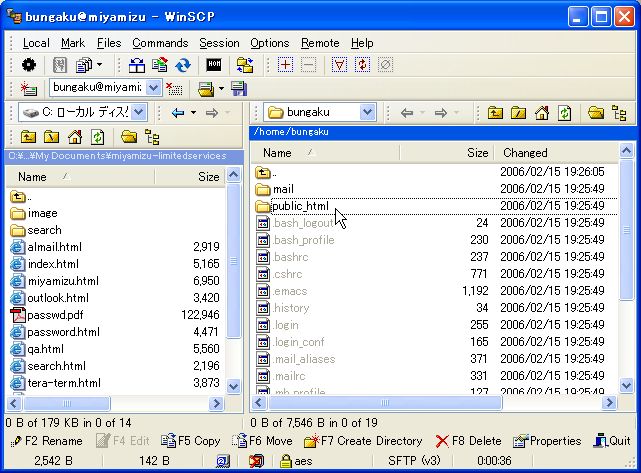The width and height of the screenshot is (641, 473).
Task: Open the Help menu
Action: [362, 43]
